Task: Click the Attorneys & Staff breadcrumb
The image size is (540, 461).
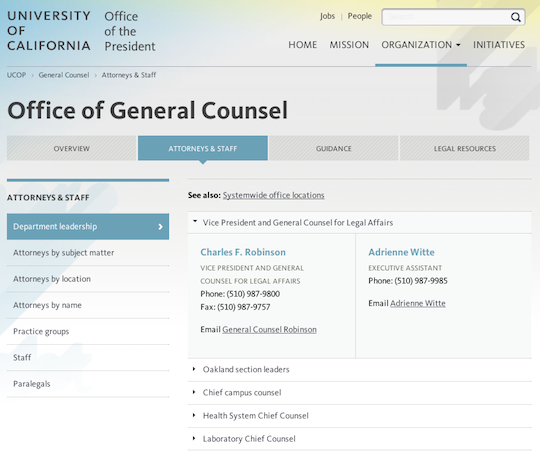Action: pyautogui.click(x=129, y=75)
